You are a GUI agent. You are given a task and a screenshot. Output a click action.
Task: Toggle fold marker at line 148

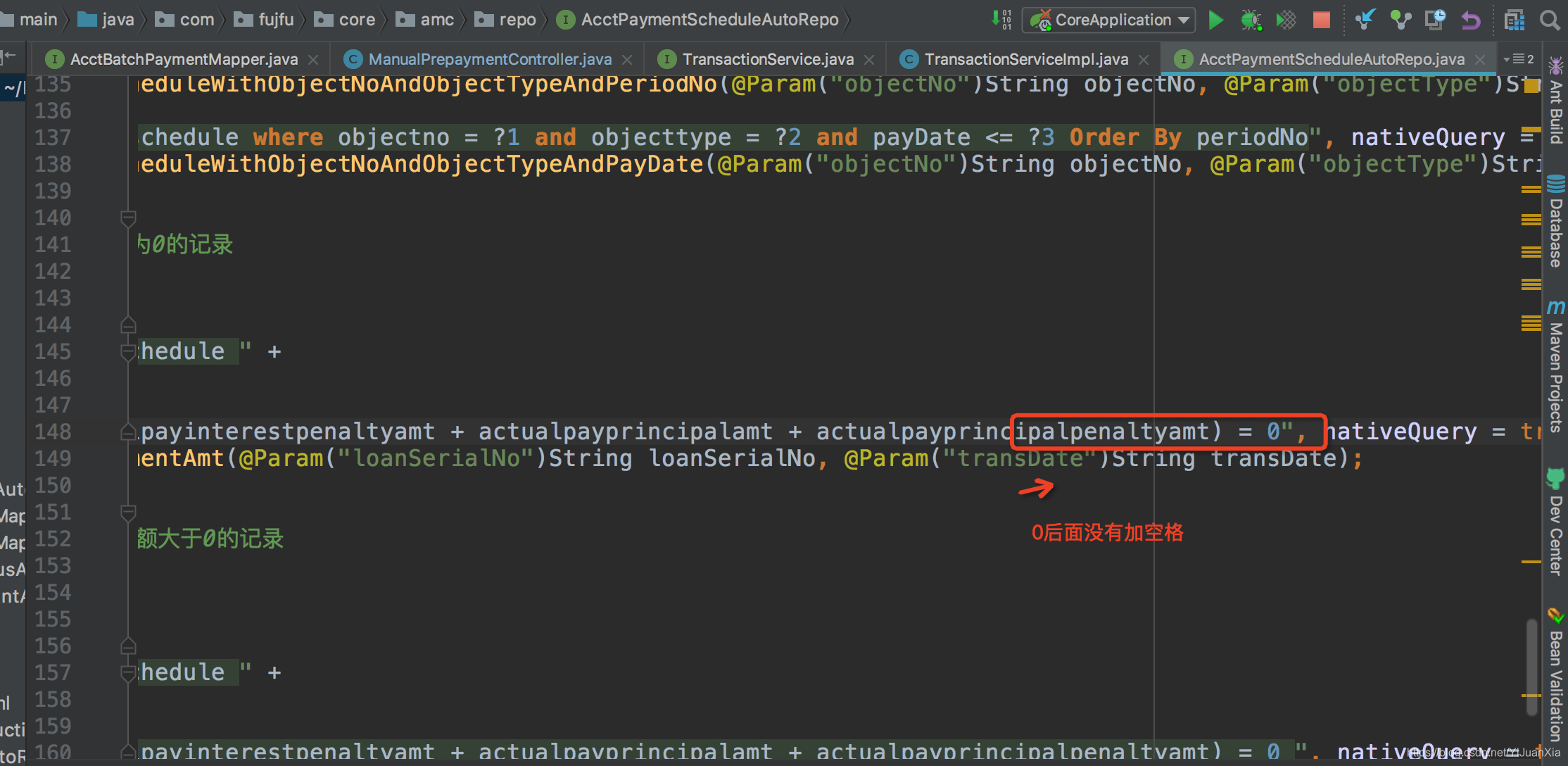click(x=128, y=432)
